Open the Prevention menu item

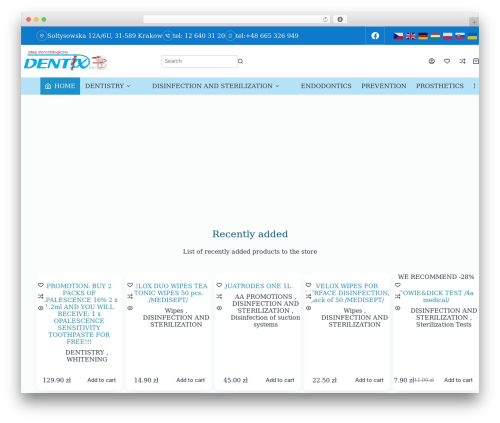pyautogui.click(x=384, y=86)
